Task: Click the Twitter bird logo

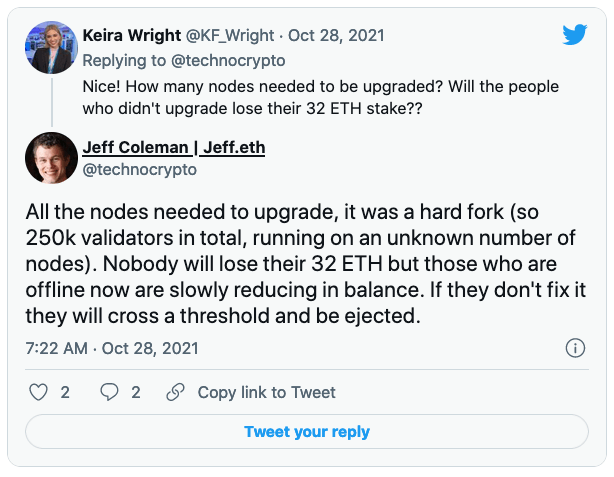Action: pyautogui.click(x=574, y=34)
